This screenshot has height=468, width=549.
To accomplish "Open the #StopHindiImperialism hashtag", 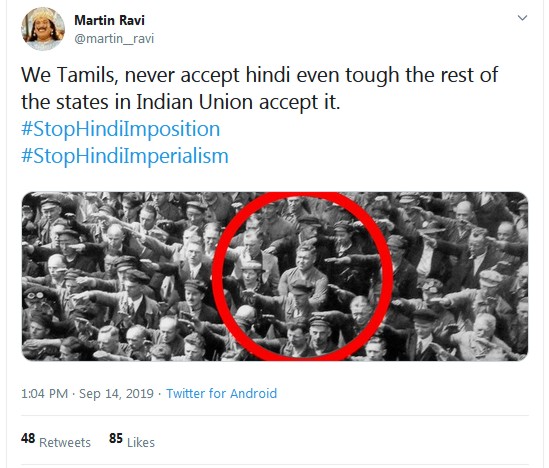I will pos(125,156).
